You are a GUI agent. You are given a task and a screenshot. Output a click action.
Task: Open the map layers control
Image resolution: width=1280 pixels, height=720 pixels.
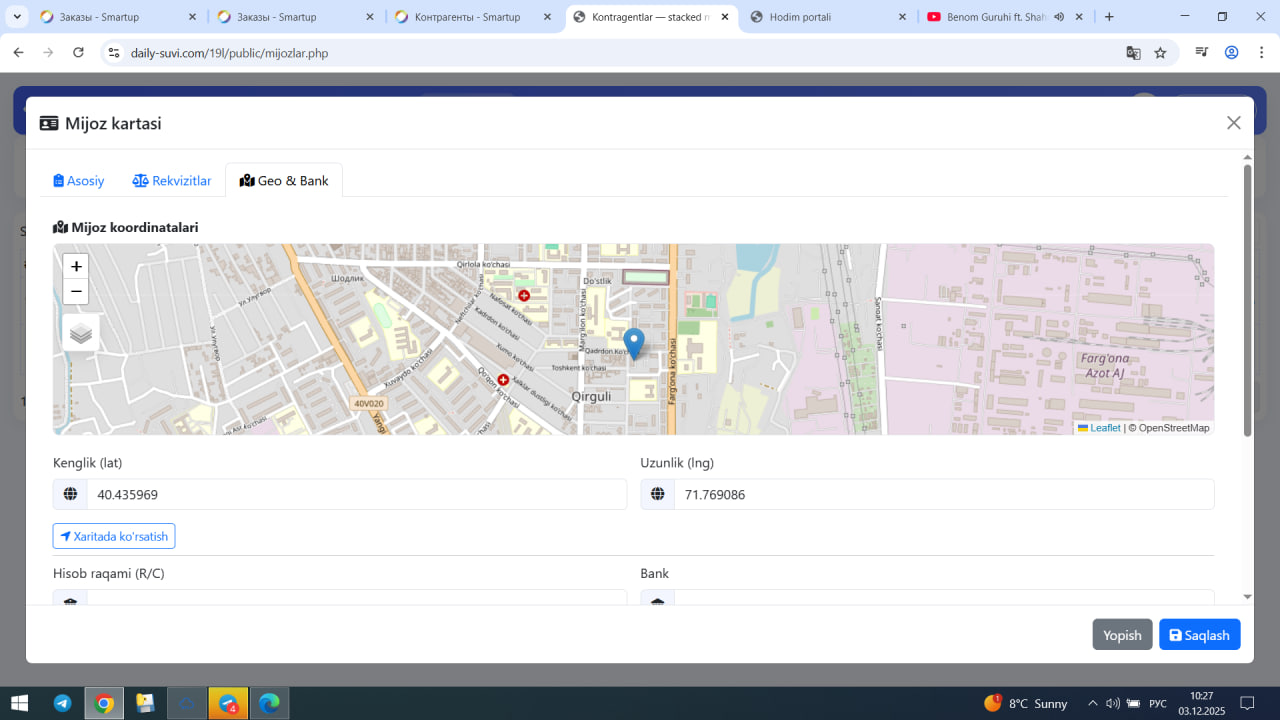point(81,333)
